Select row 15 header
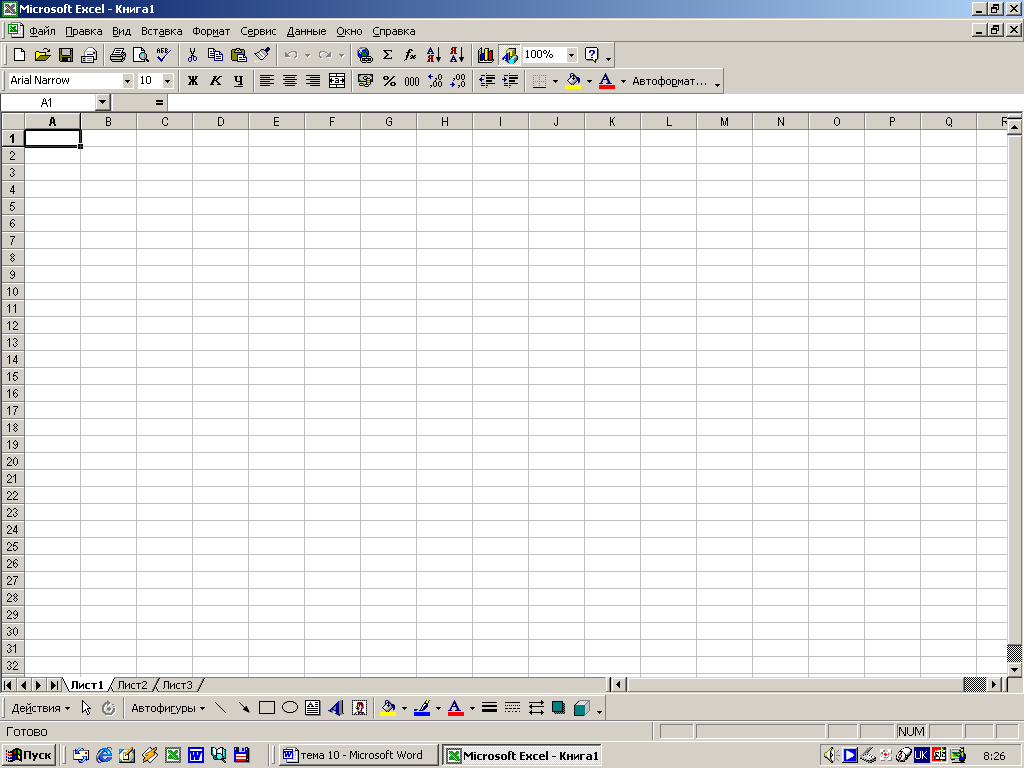1024x768 pixels. (x=12, y=377)
